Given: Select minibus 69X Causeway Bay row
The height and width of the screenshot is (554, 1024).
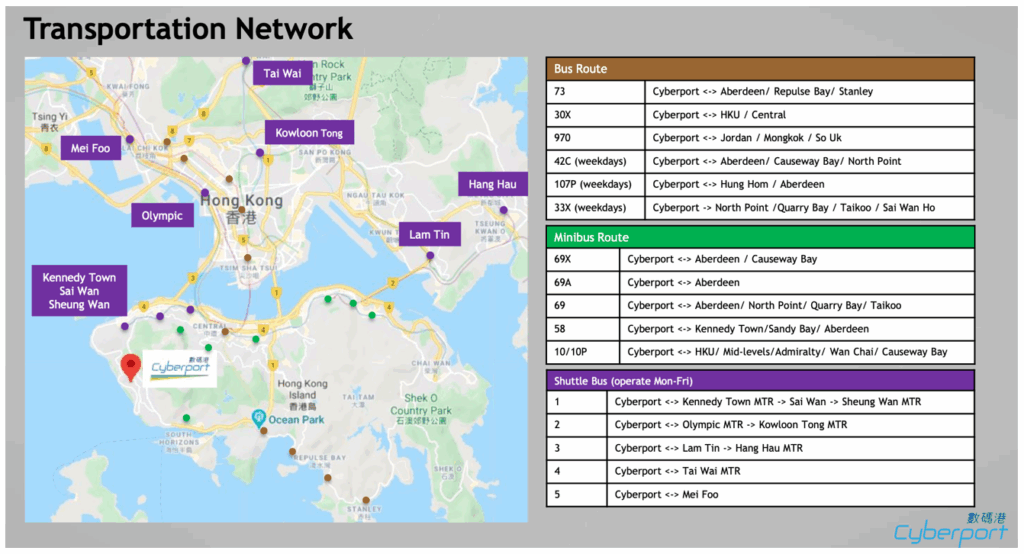Looking at the screenshot, I should coord(760,260).
